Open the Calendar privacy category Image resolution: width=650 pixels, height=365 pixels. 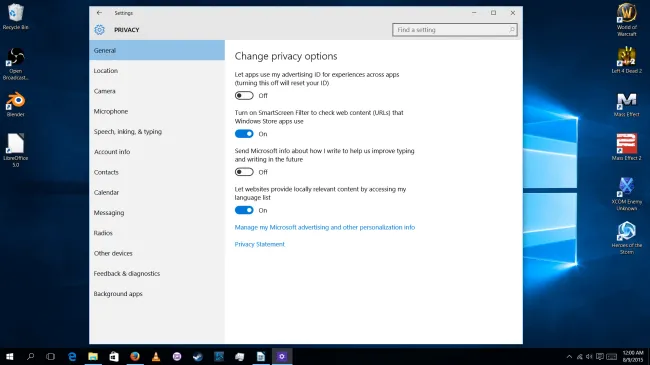pyautogui.click(x=157, y=192)
